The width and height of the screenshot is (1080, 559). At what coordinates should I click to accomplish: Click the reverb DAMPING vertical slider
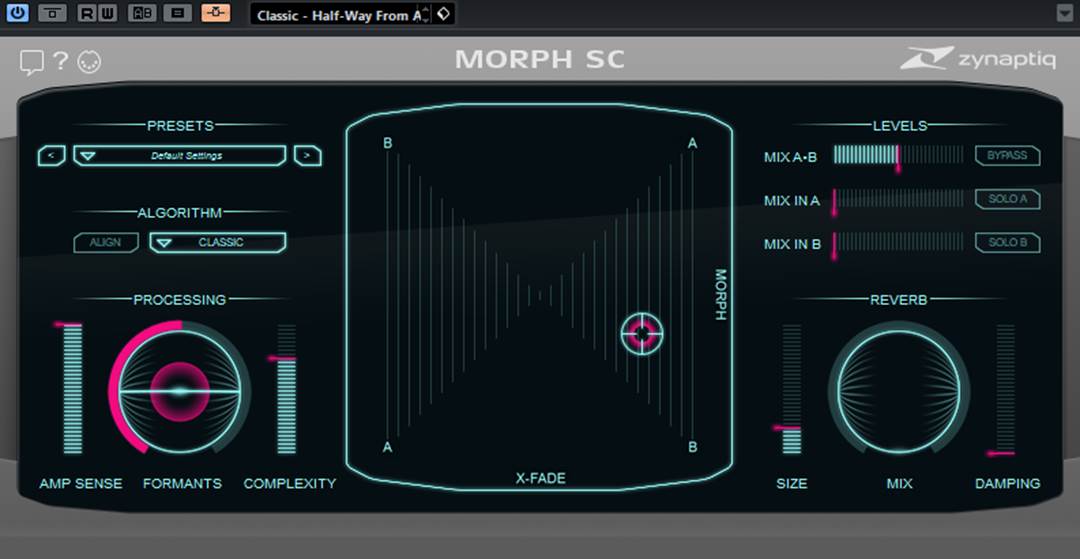1006,388
